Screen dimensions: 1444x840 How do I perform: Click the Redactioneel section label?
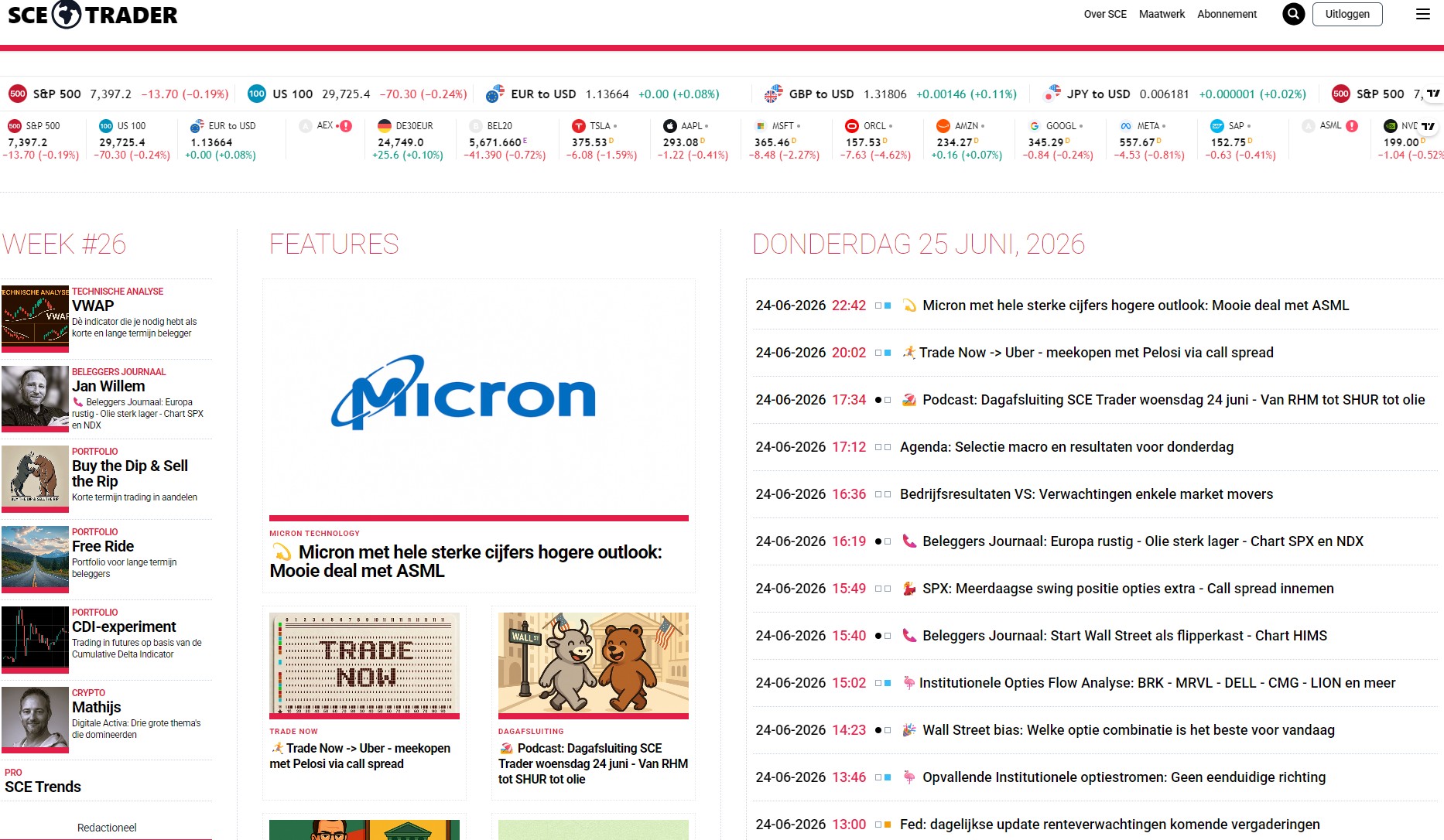tap(107, 828)
